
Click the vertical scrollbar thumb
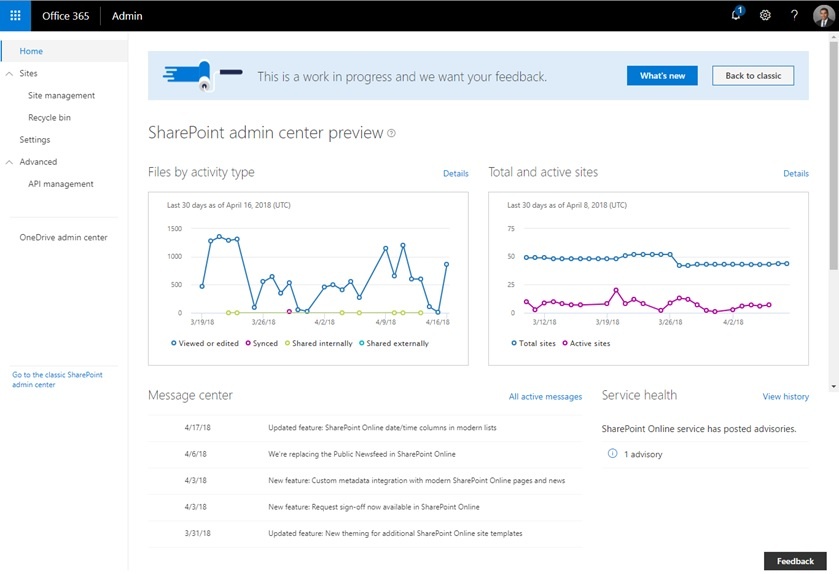point(833,155)
